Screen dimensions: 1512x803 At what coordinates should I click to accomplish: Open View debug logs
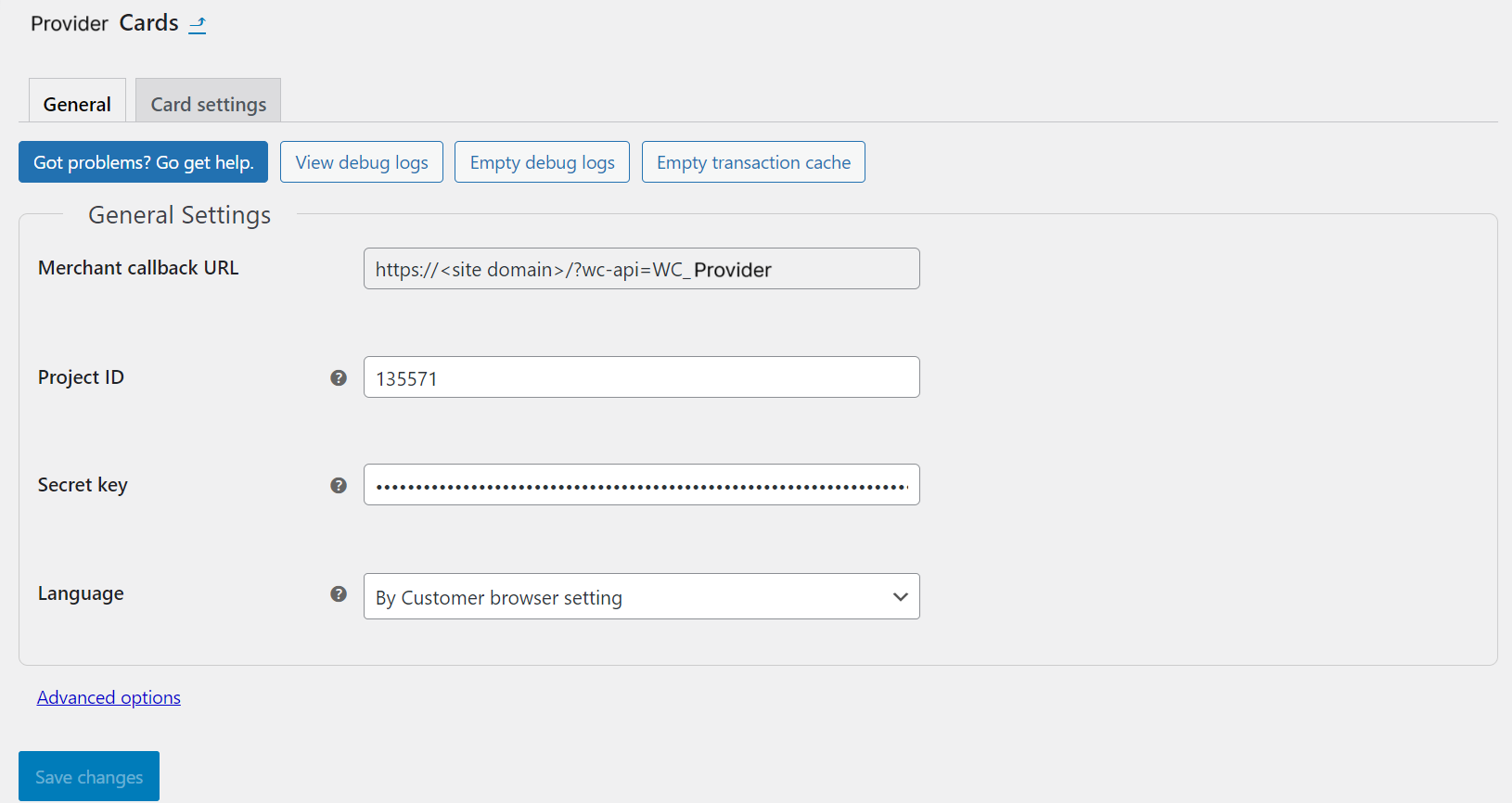click(361, 162)
